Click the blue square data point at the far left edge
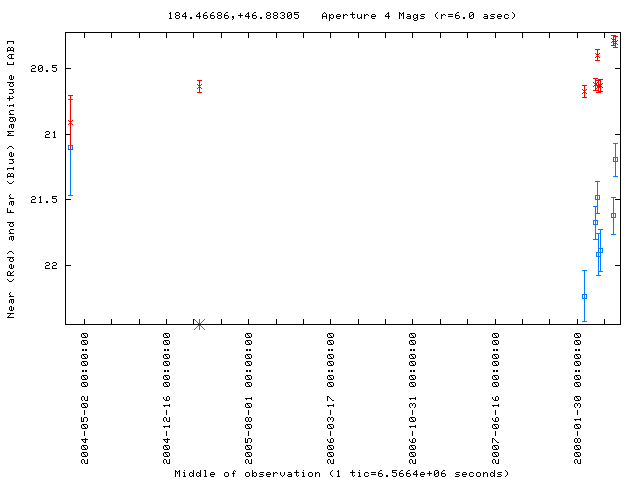The height and width of the screenshot is (480, 640). pyautogui.click(x=70, y=147)
